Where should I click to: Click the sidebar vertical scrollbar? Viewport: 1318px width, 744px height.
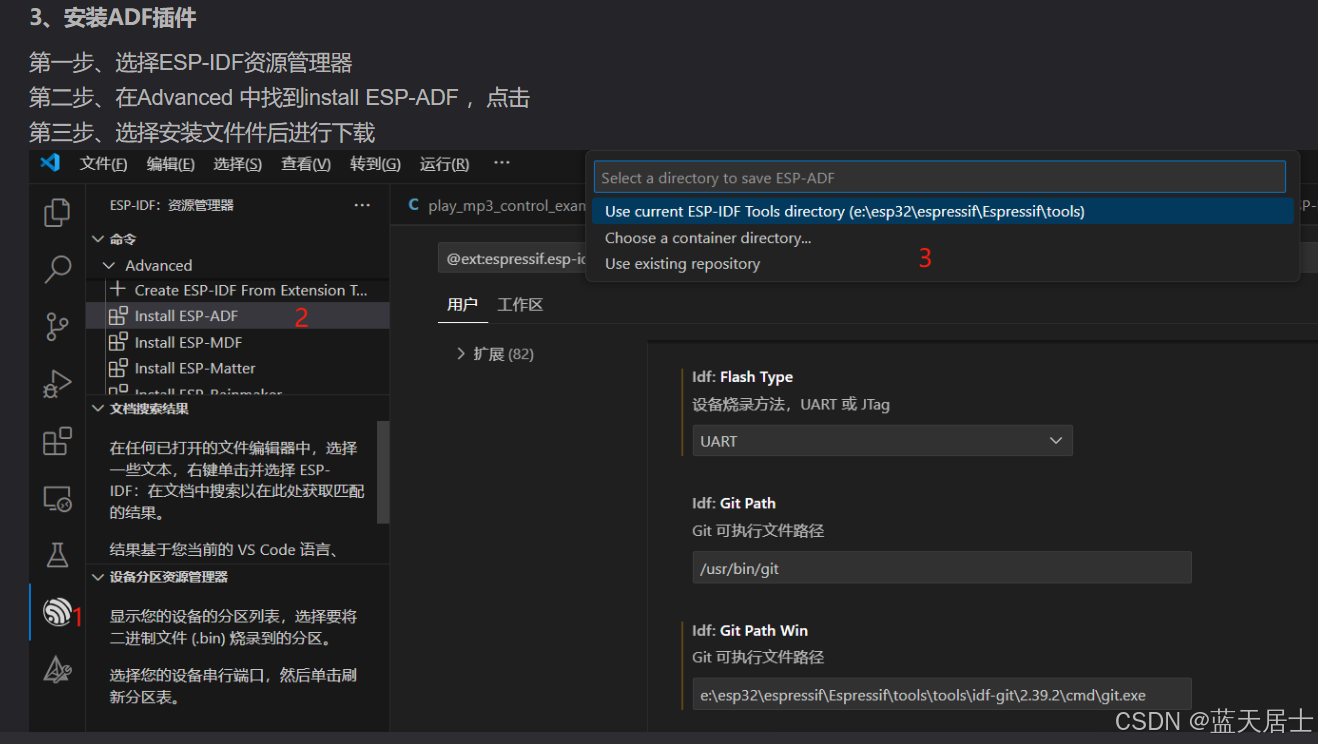[383, 472]
